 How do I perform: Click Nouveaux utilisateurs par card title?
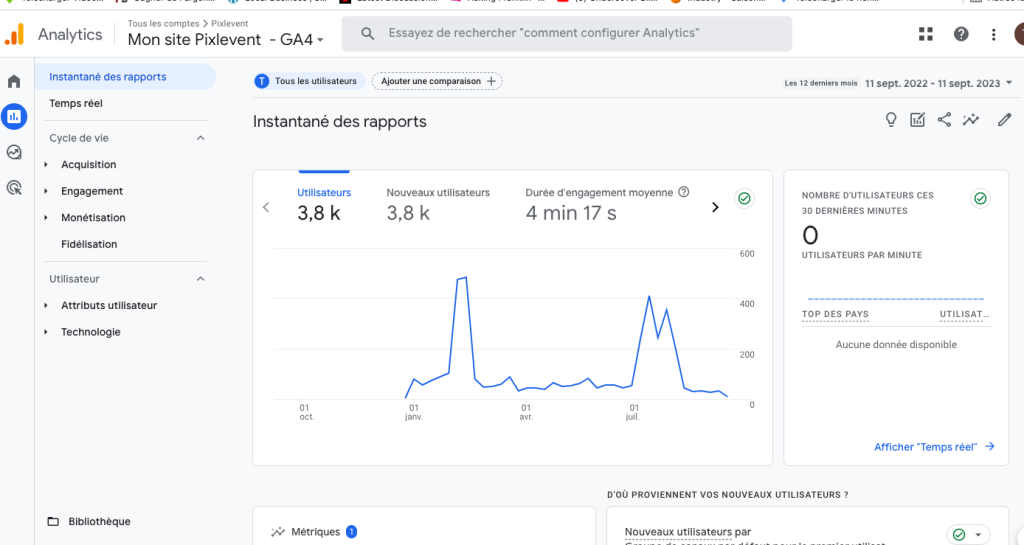pos(688,532)
